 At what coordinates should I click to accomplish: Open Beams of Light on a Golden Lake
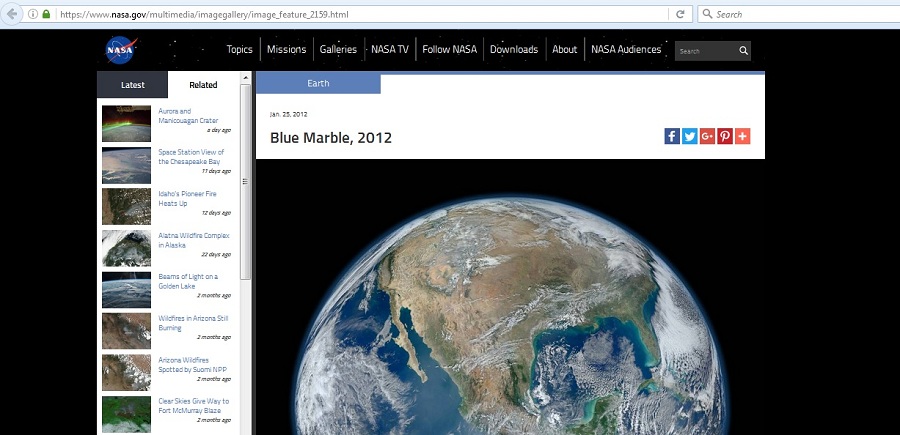click(188, 281)
